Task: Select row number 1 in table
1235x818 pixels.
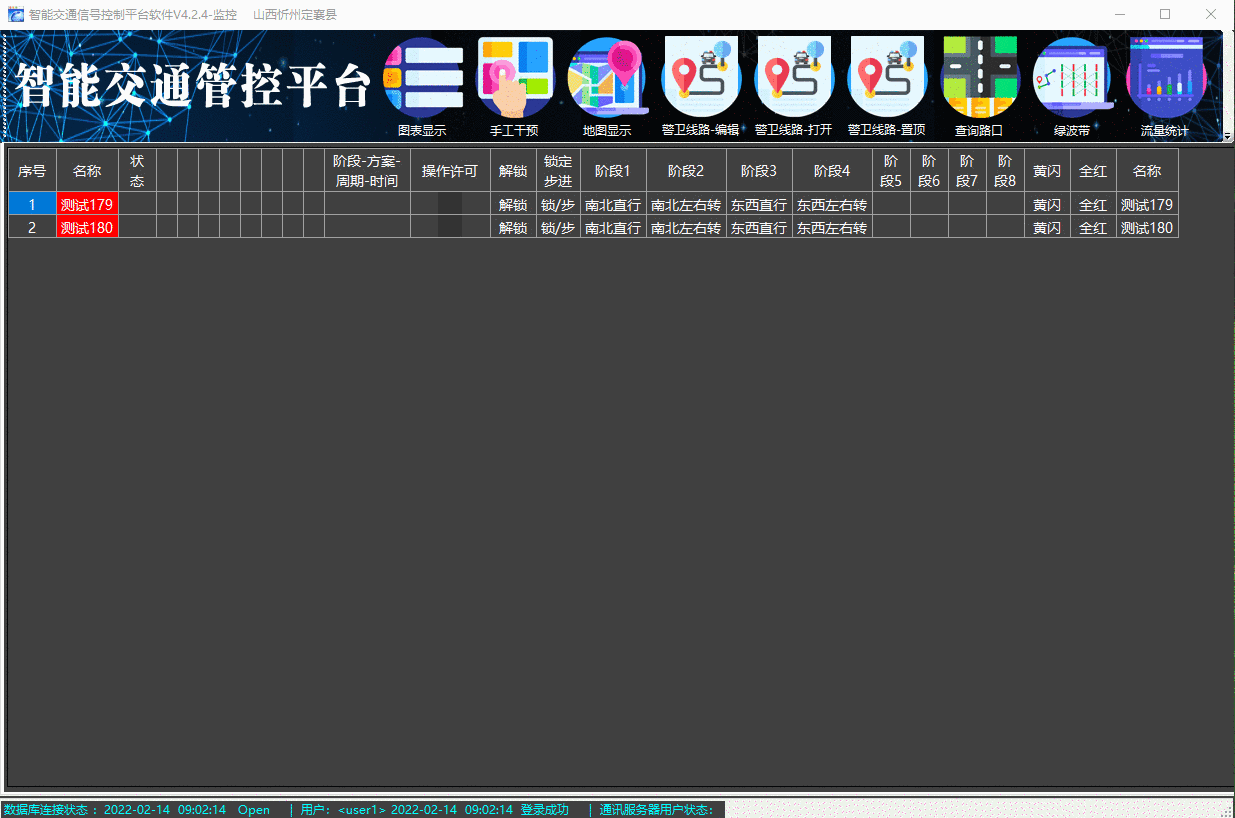Action: coord(32,205)
